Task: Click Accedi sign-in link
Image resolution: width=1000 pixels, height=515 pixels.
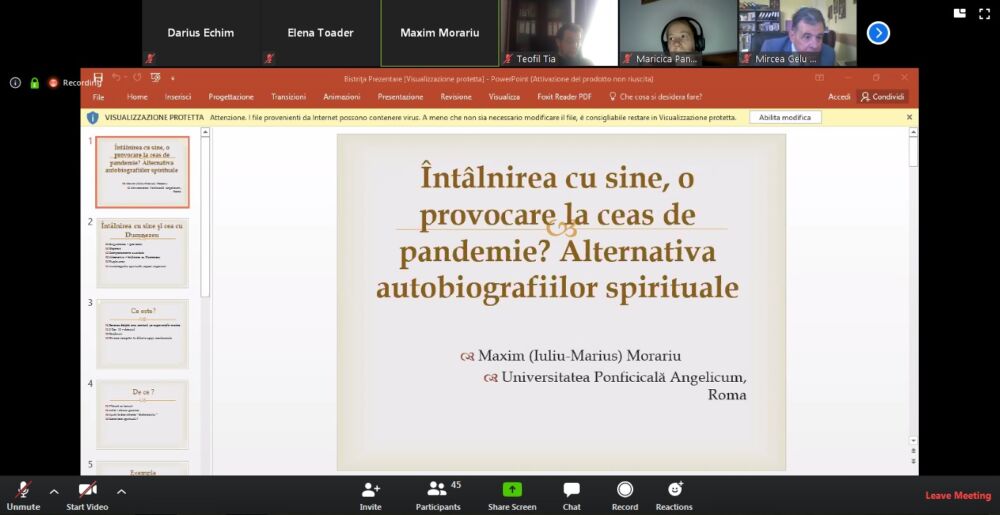Action: click(839, 97)
